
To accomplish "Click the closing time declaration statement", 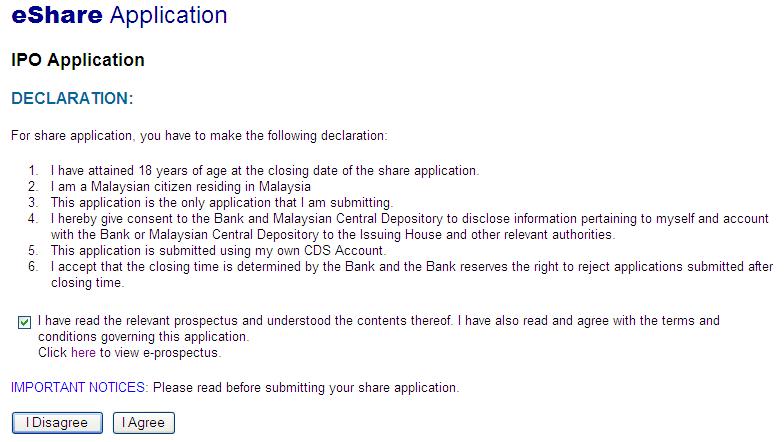I will (412, 274).
